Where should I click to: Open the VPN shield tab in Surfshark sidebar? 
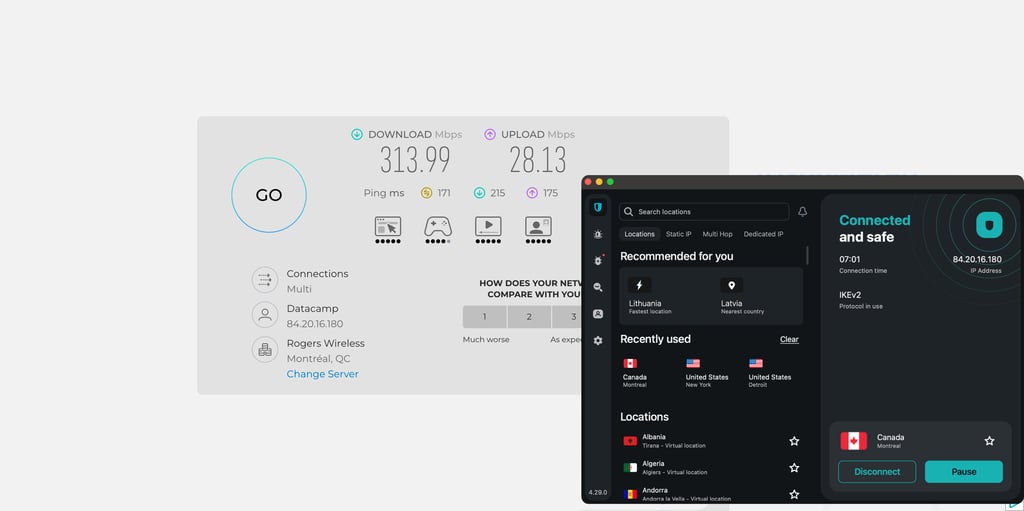[x=598, y=208]
